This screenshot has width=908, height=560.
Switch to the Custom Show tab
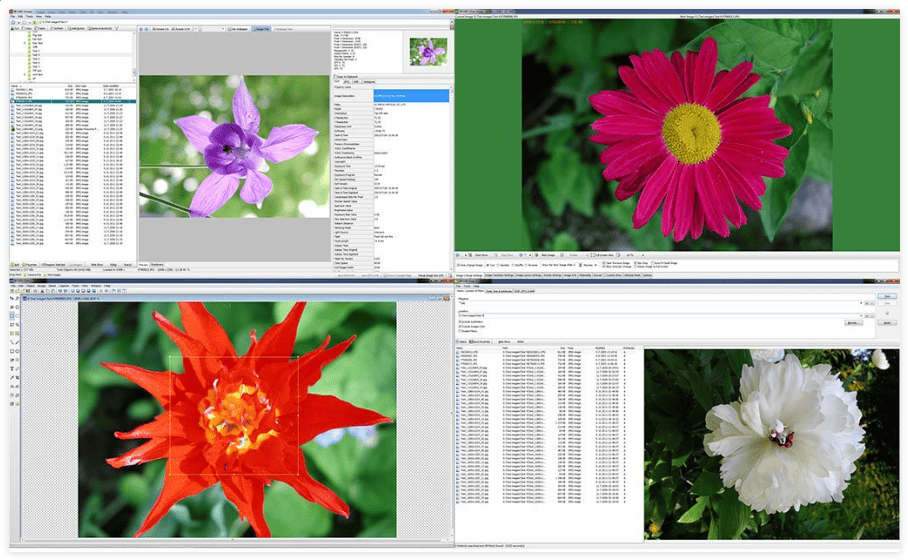614,275
